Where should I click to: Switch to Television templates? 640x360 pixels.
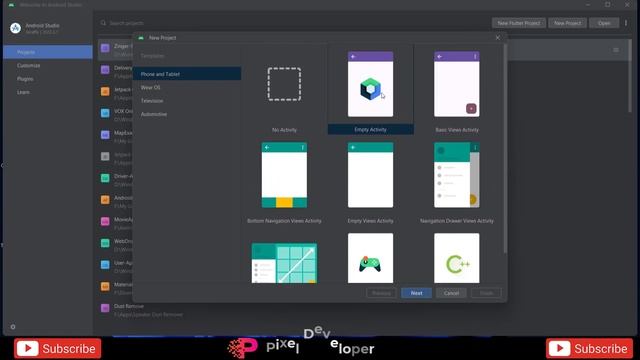187,101
